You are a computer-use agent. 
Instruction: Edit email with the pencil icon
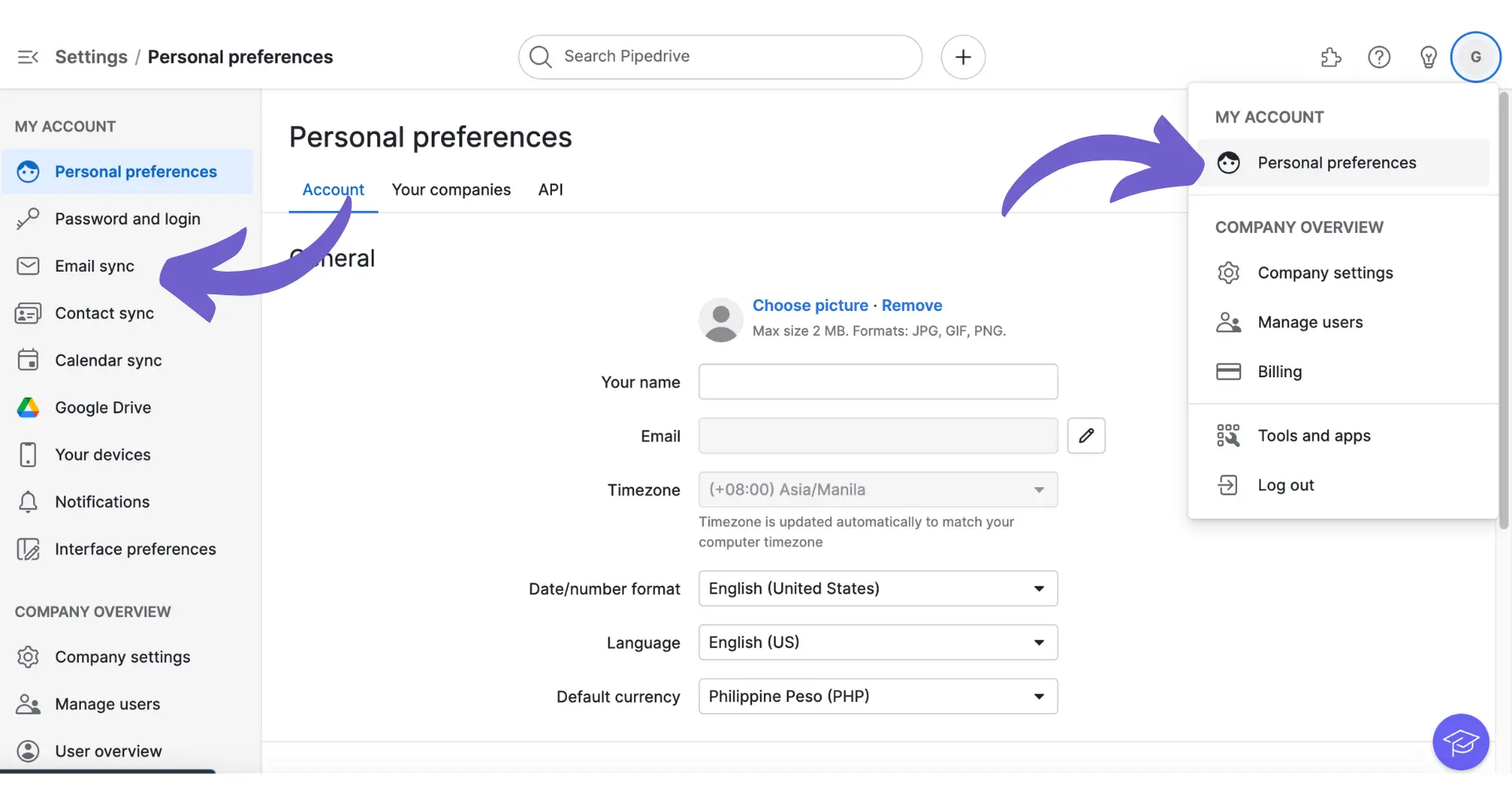[1086, 435]
